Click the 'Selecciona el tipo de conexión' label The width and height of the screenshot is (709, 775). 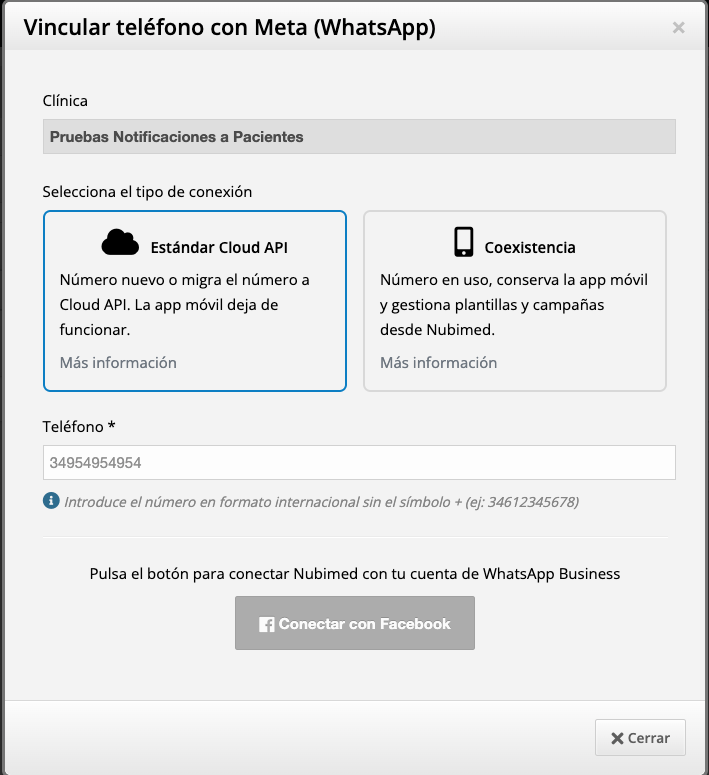(x=147, y=192)
